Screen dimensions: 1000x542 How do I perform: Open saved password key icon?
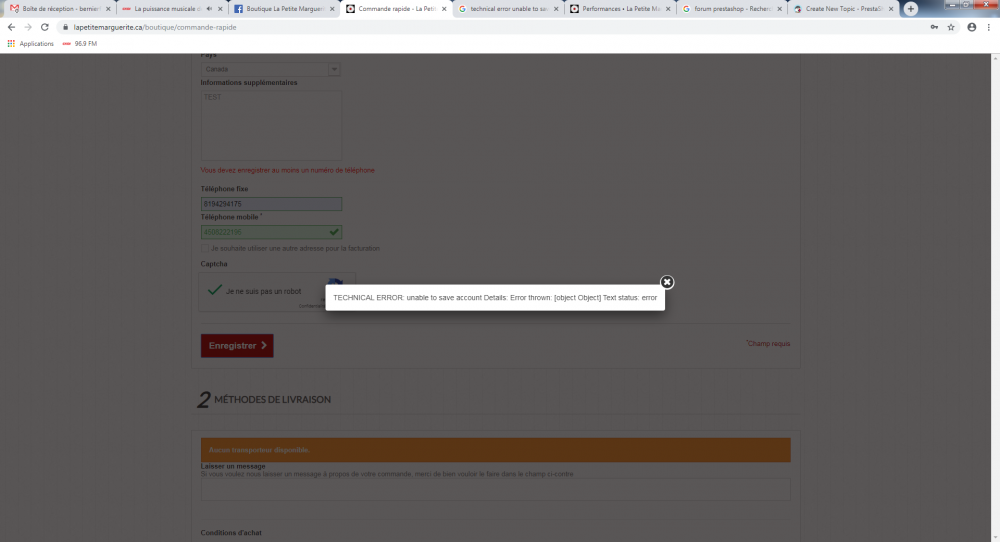click(934, 27)
